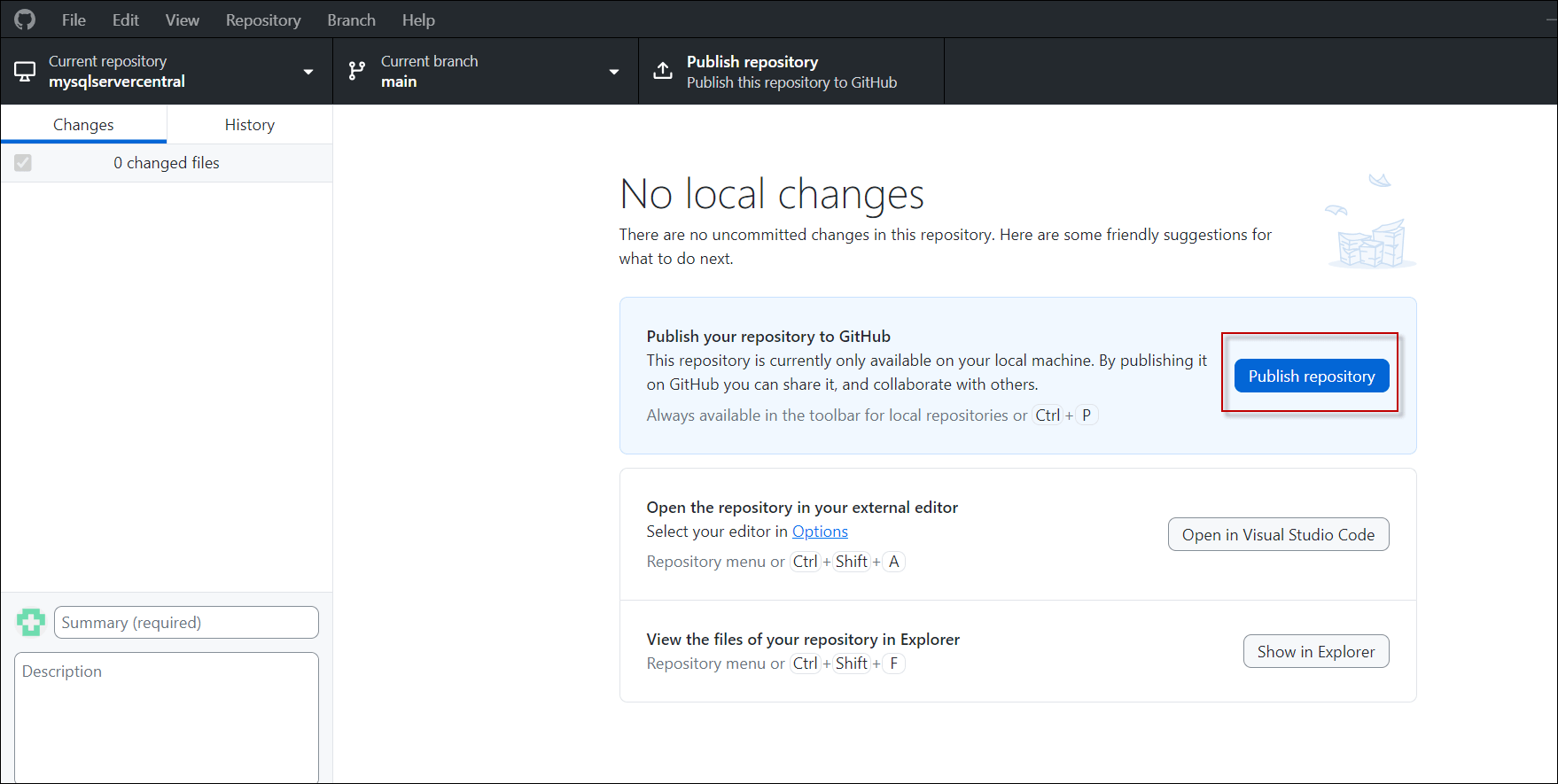This screenshot has width=1558, height=784.
Task: Click the Show in Explorer button
Action: 1315,651
